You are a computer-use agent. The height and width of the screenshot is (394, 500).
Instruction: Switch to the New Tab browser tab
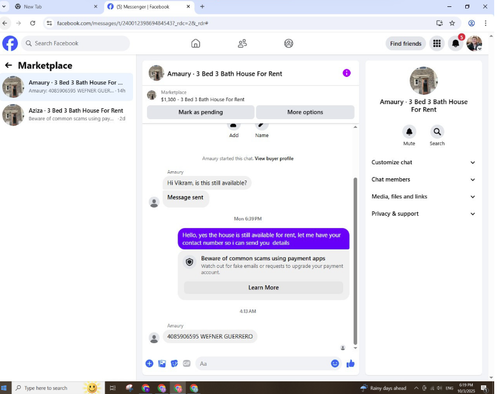[55, 7]
